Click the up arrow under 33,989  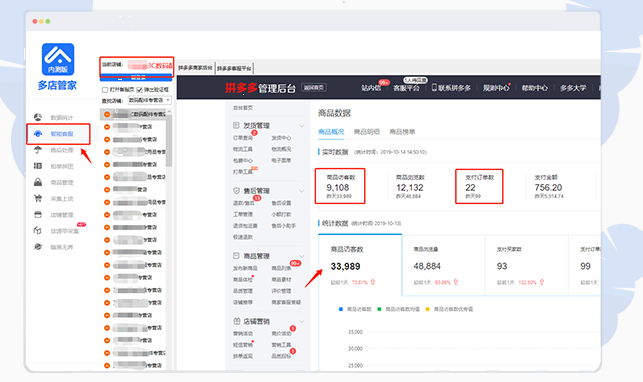tap(373, 282)
